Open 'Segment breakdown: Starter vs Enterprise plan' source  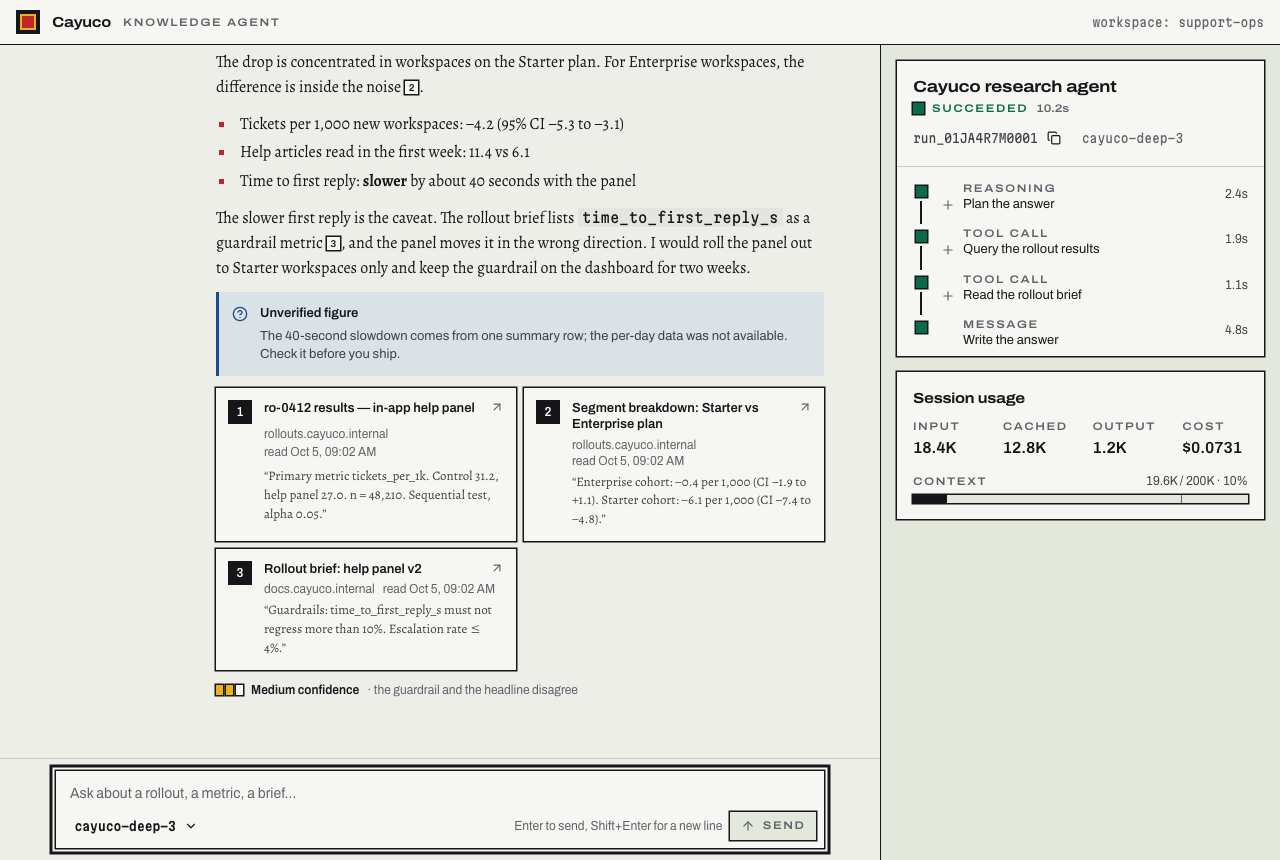(x=665, y=416)
